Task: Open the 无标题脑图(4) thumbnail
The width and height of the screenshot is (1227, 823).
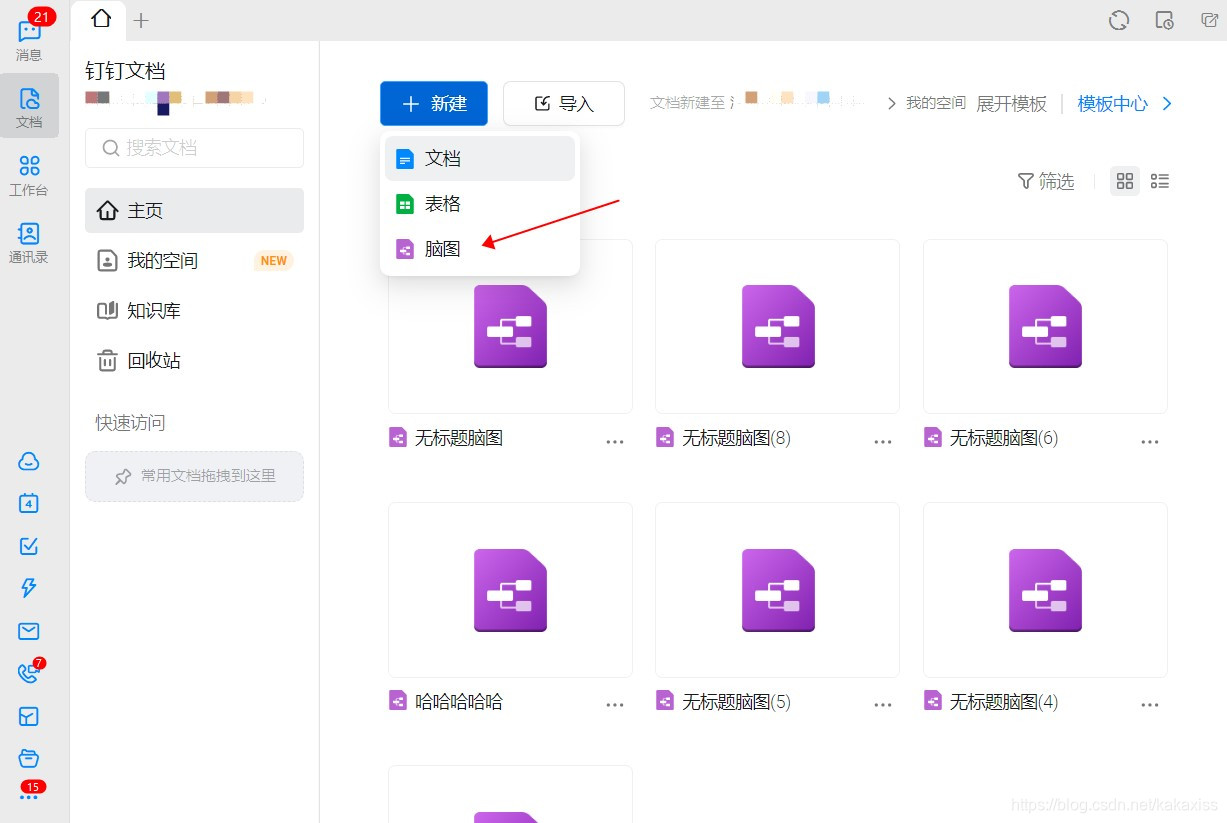Action: (1045, 590)
